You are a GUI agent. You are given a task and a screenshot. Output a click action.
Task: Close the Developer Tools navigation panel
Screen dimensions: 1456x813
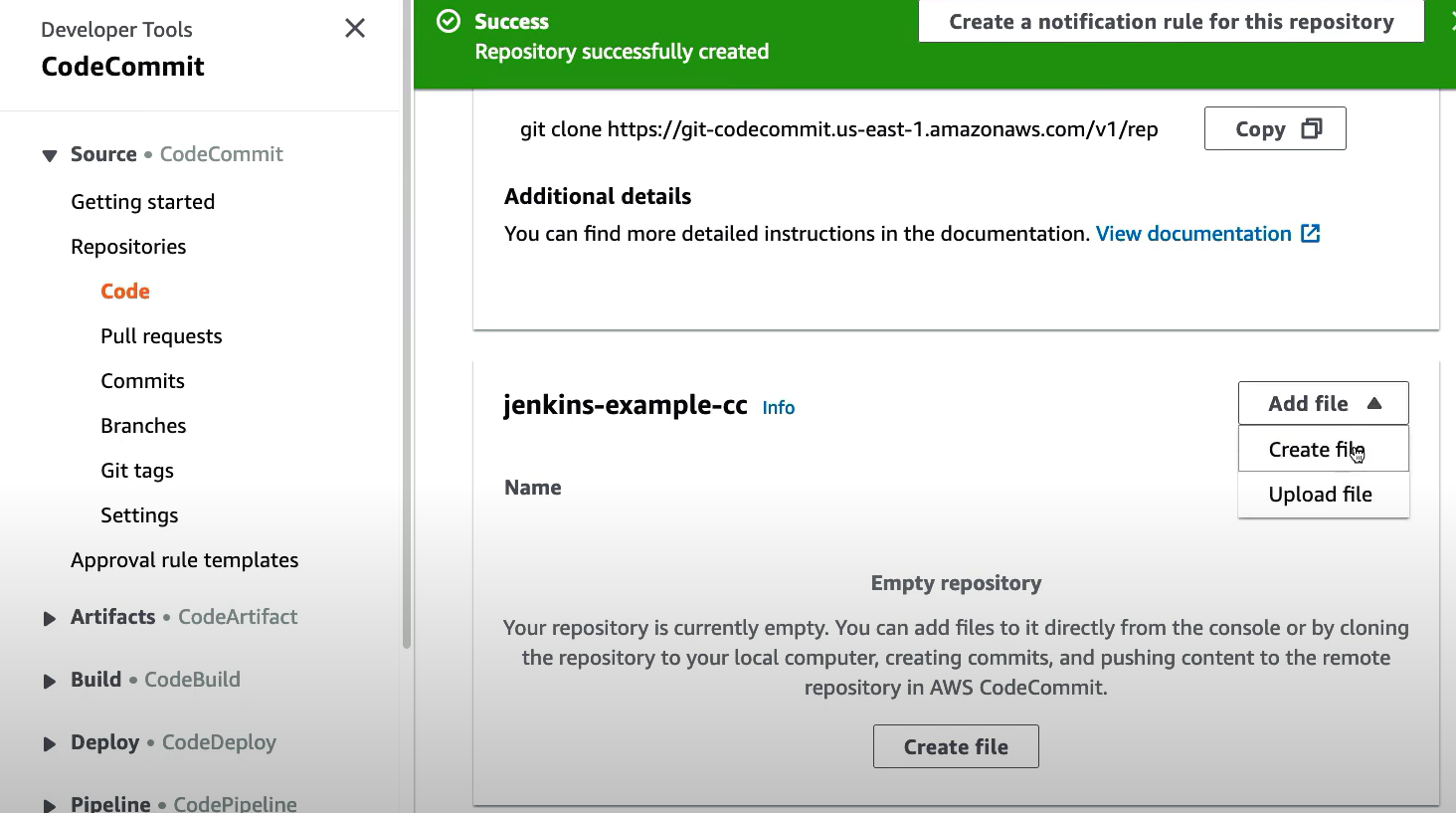coord(355,28)
